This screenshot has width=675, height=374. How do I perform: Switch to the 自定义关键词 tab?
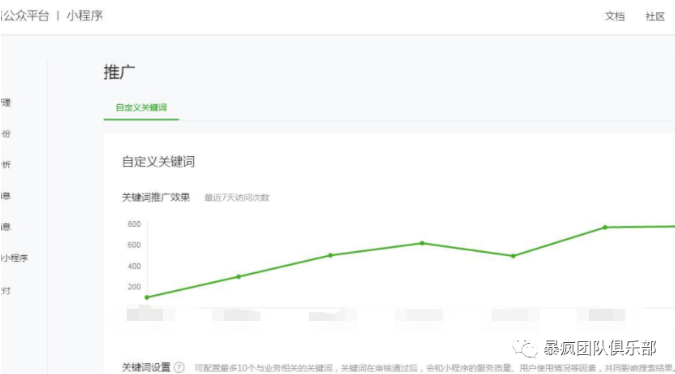141,108
